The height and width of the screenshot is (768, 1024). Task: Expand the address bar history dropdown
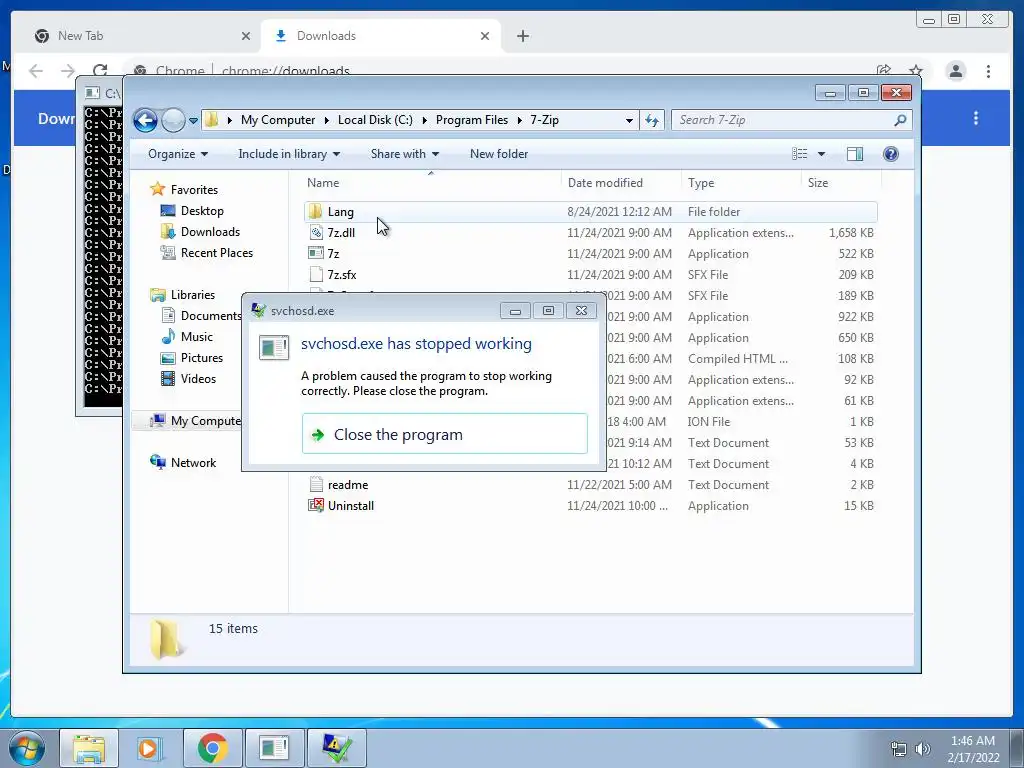[x=629, y=121]
